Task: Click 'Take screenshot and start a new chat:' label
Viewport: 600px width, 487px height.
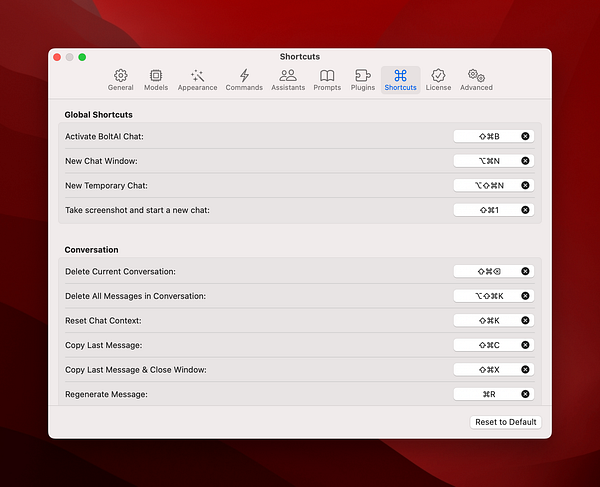Action: coord(137,210)
